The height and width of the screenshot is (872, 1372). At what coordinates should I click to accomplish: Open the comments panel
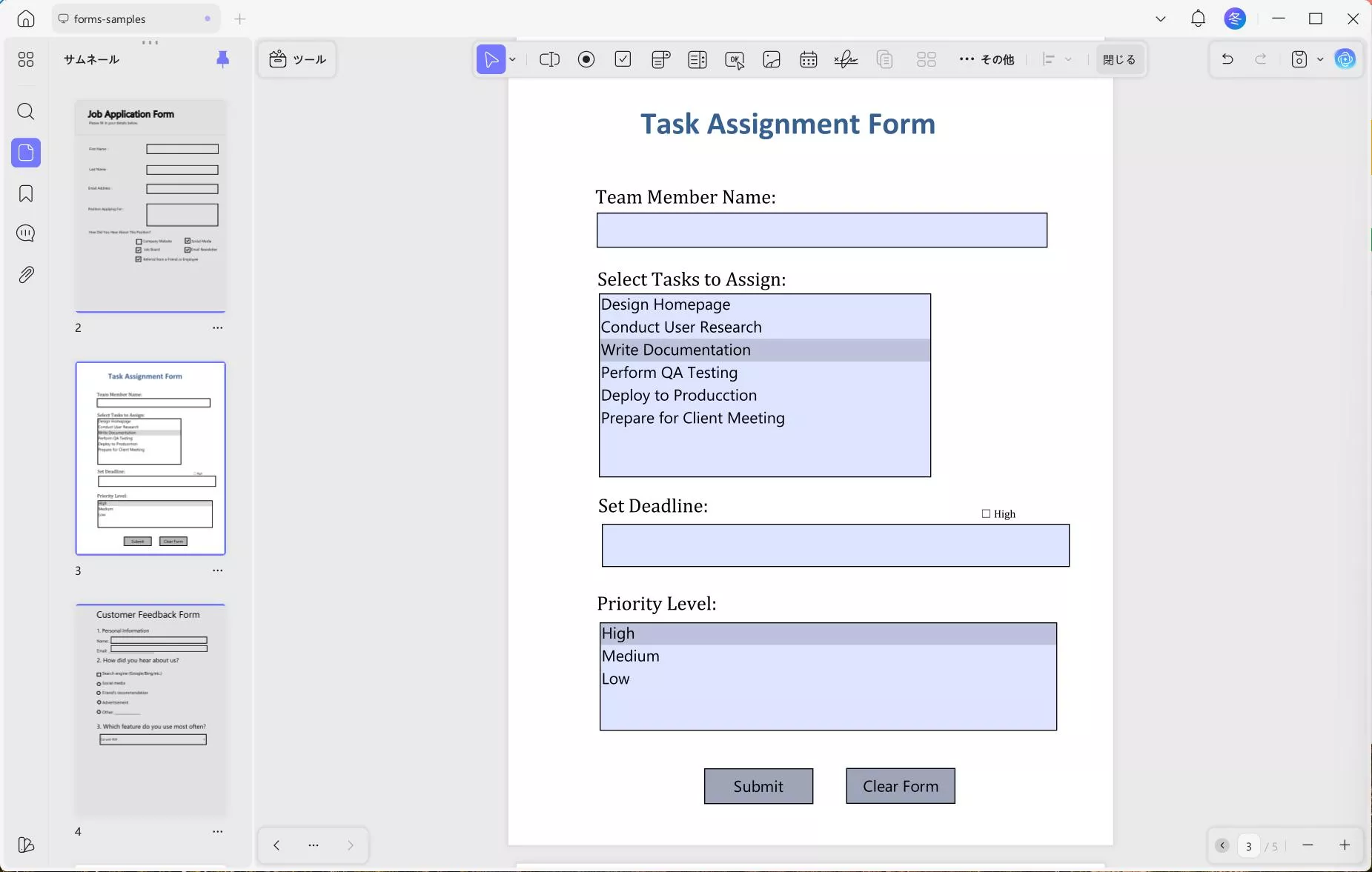pyautogui.click(x=26, y=233)
